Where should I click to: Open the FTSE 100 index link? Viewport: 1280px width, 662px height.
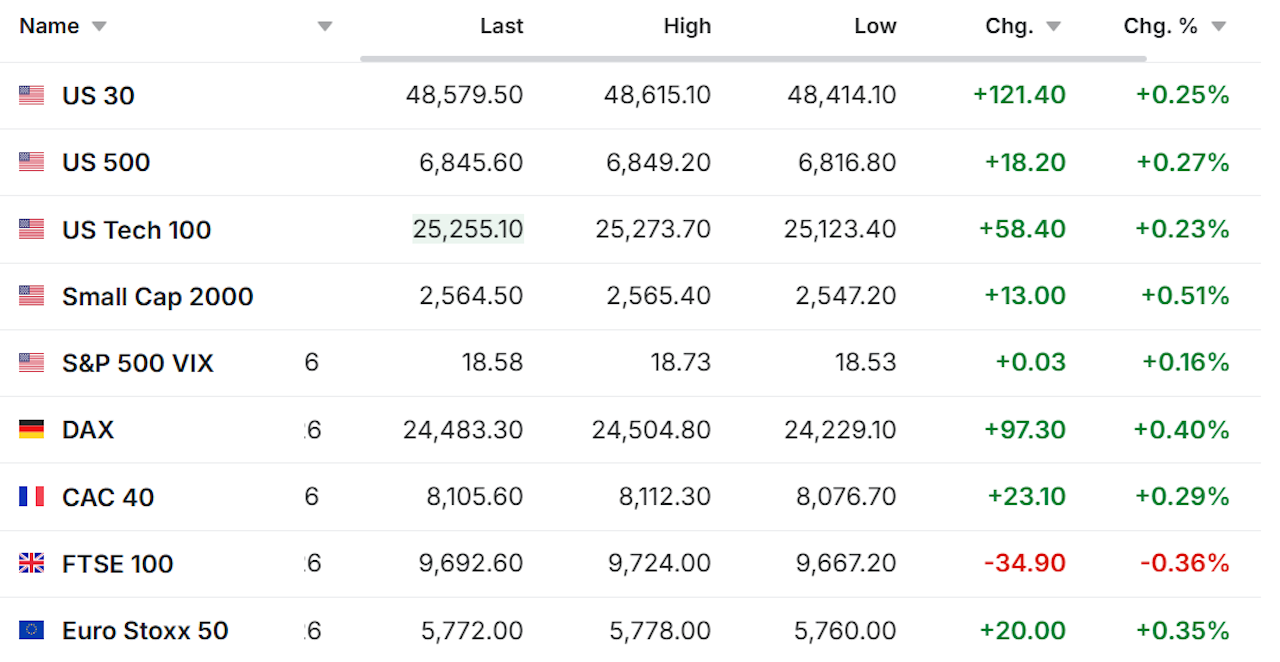click(x=117, y=564)
